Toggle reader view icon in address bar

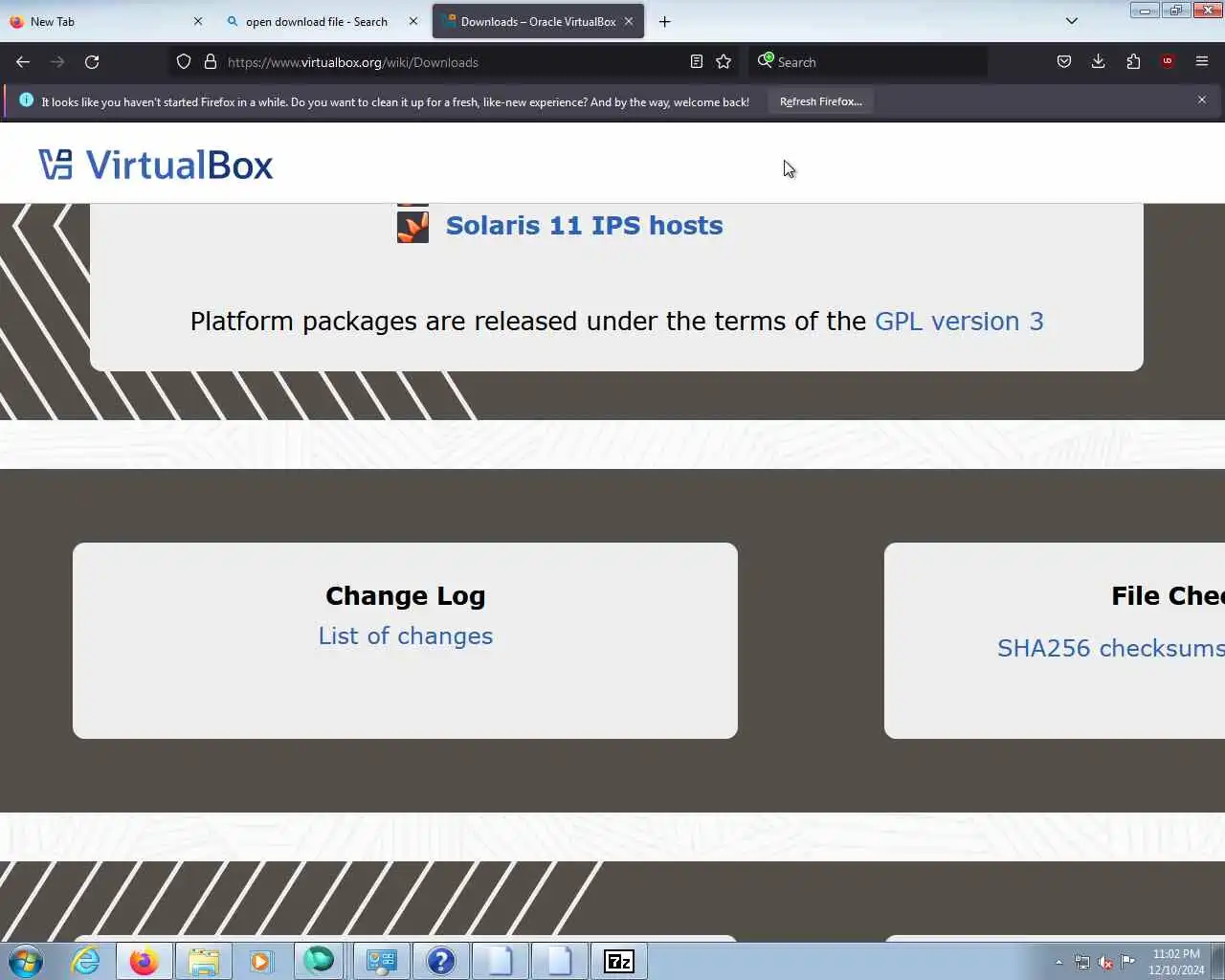(697, 62)
